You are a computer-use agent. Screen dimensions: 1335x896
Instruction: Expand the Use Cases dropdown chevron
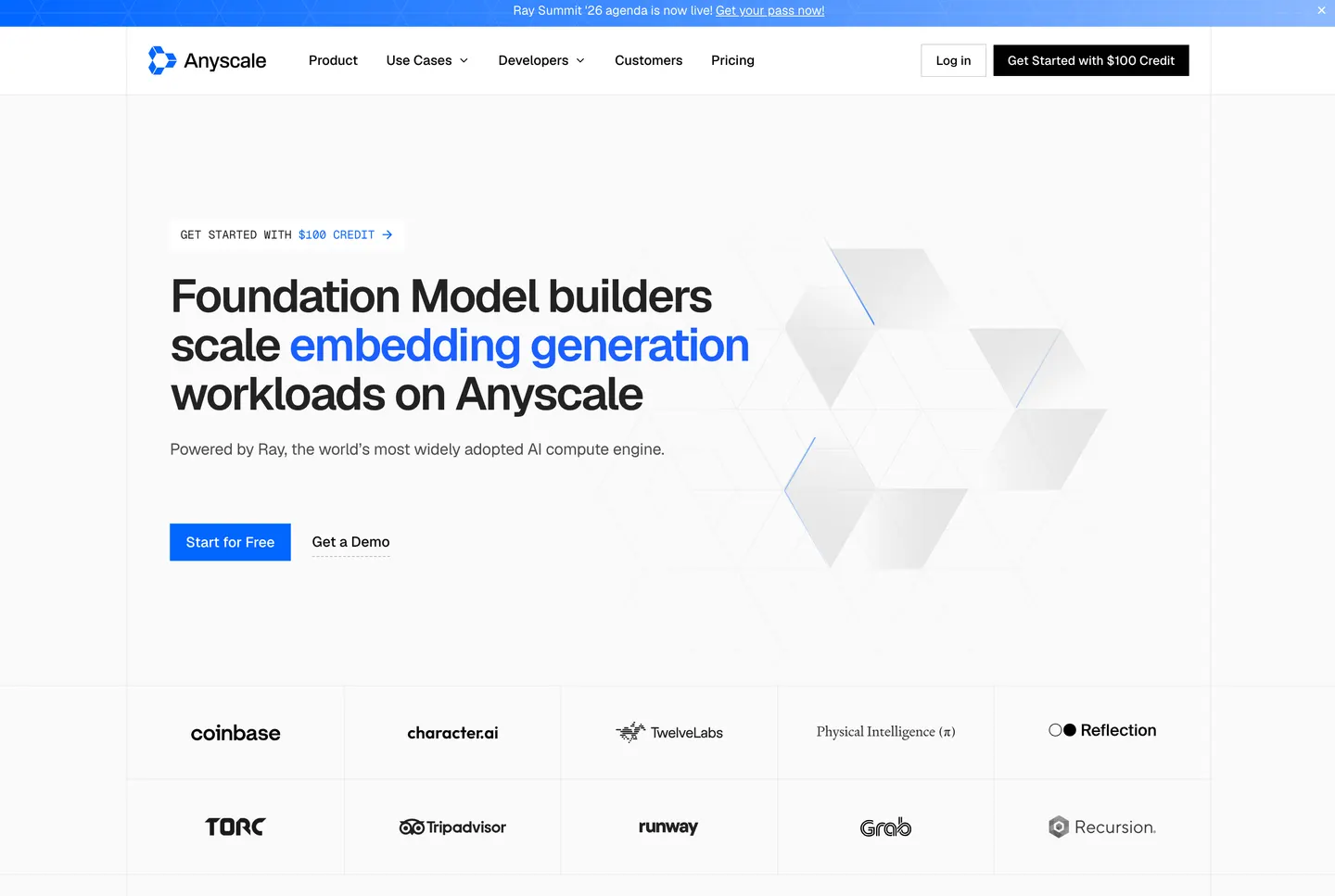click(464, 61)
